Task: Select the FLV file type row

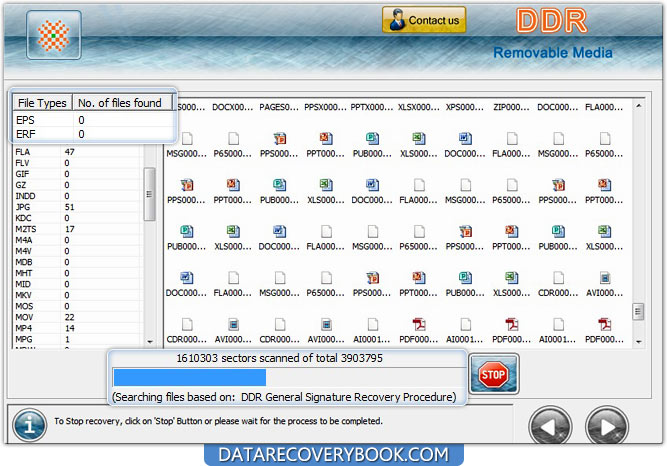Action: click(78, 163)
